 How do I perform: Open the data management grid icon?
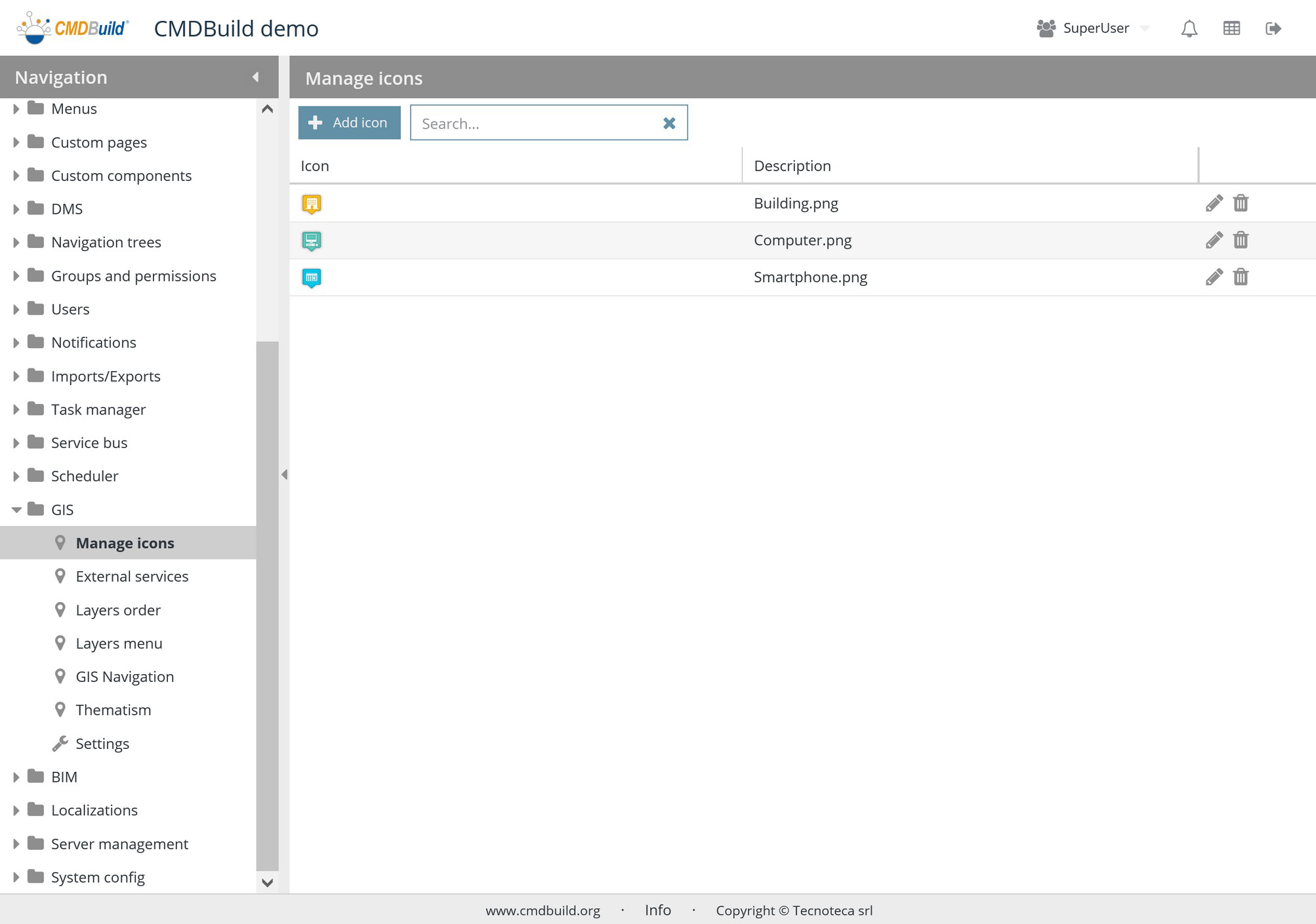click(1231, 28)
